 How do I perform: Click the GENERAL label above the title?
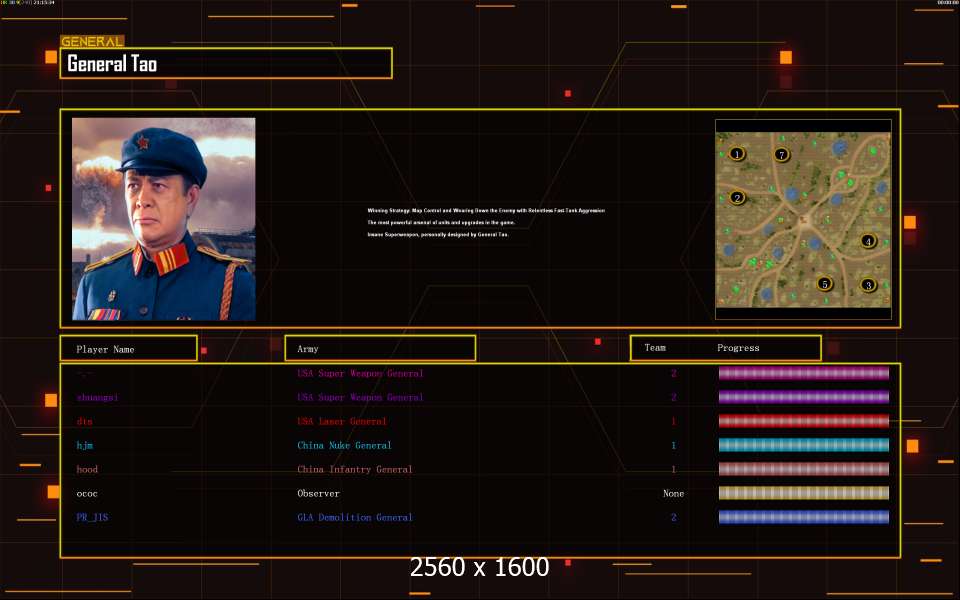pos(92,42)
